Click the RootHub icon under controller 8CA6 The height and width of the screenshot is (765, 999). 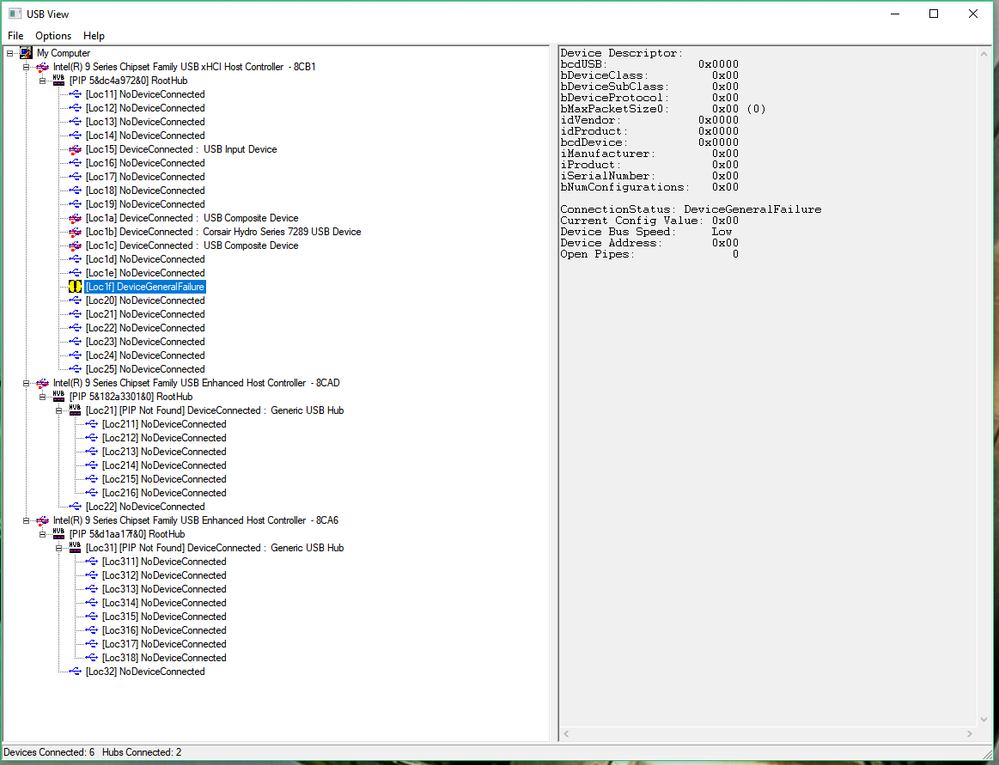59,534
